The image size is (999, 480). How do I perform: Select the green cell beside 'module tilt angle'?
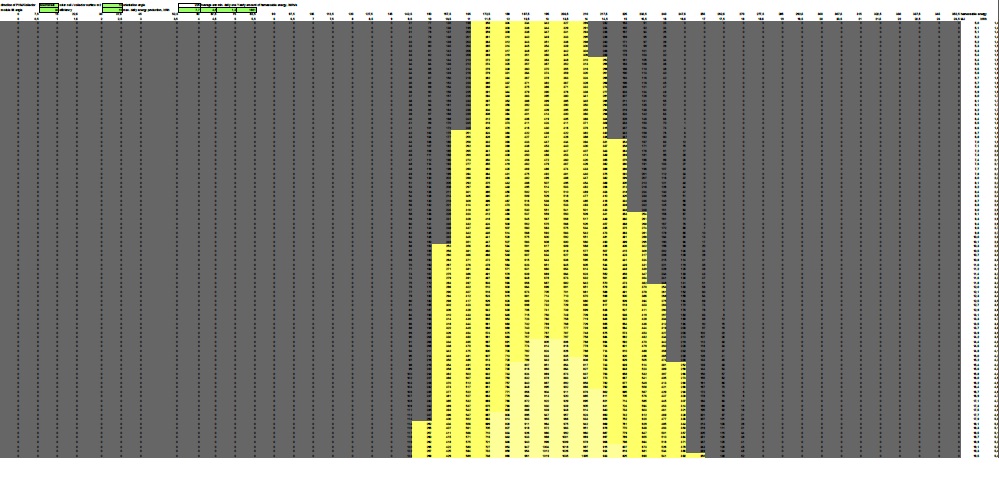point(49,10)
